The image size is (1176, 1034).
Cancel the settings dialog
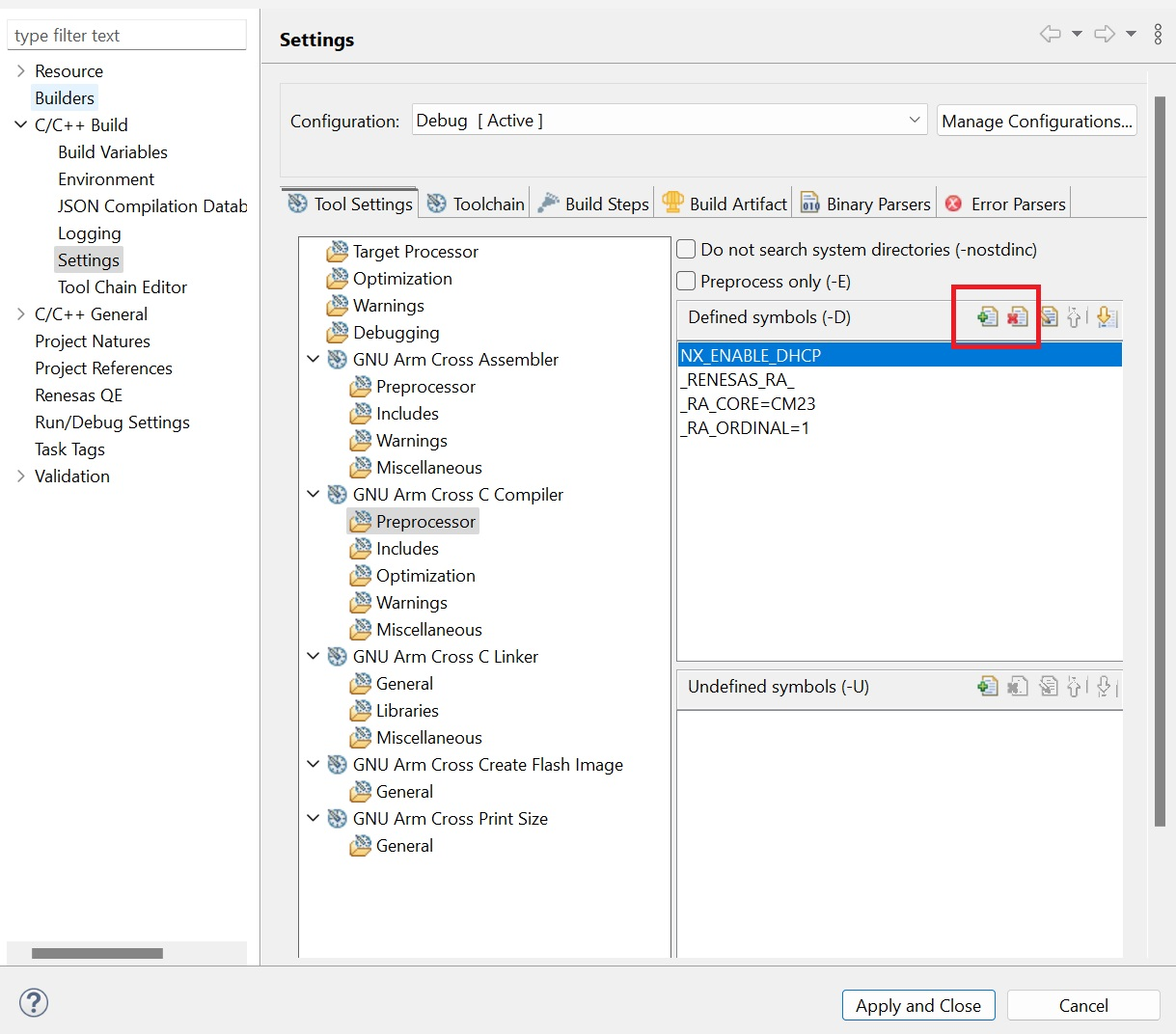(1083, 1005)
